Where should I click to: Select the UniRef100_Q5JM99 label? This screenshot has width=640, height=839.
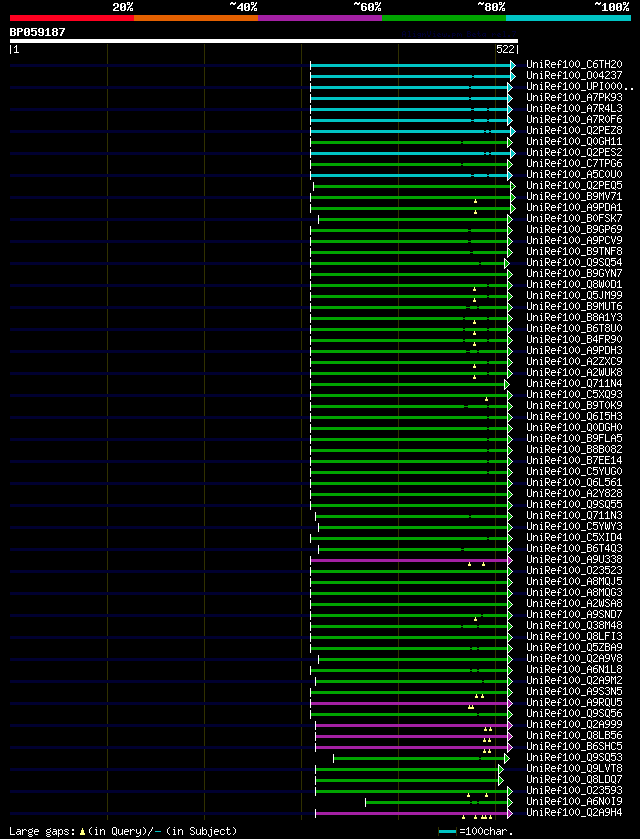574,295
